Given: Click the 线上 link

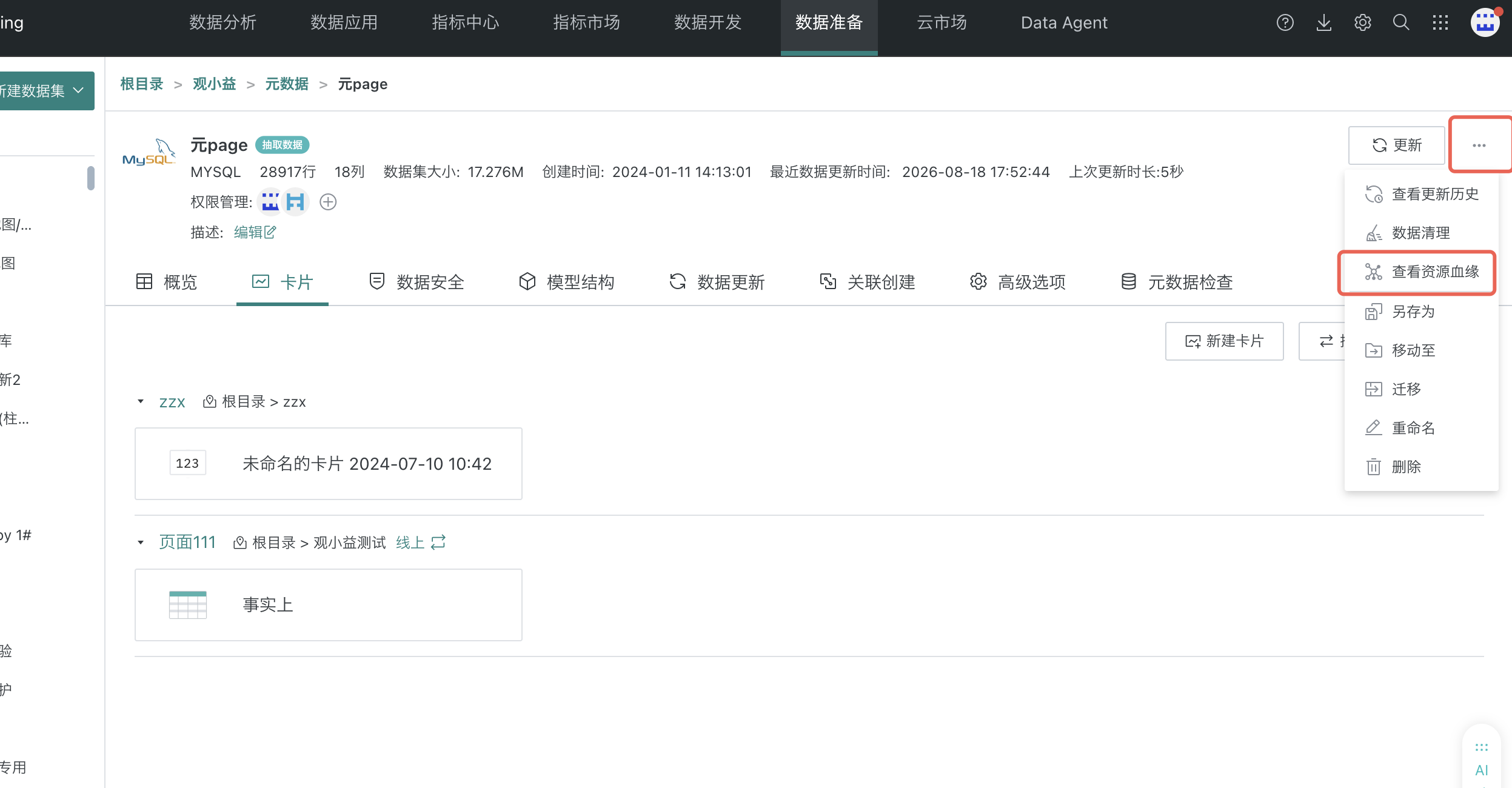Looking at the screenshot, I should 410,542.
